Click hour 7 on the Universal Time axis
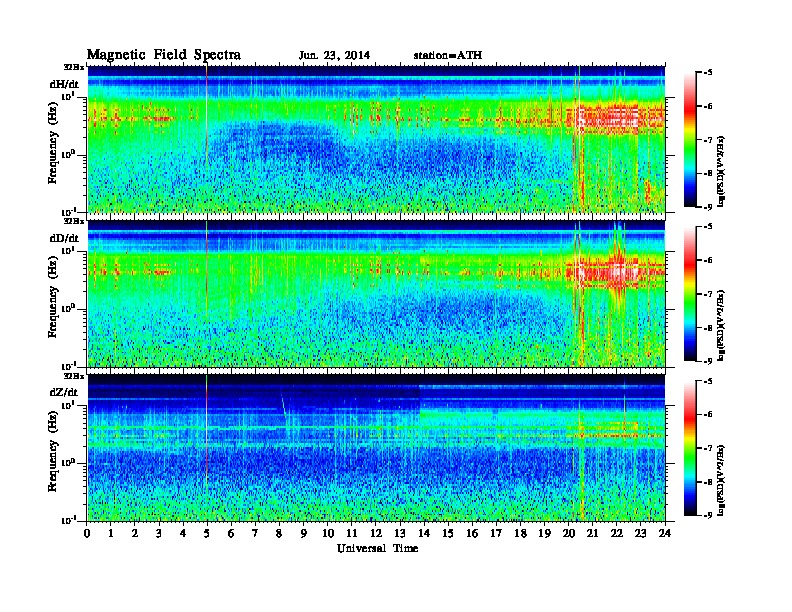 (x=255, y=533)
